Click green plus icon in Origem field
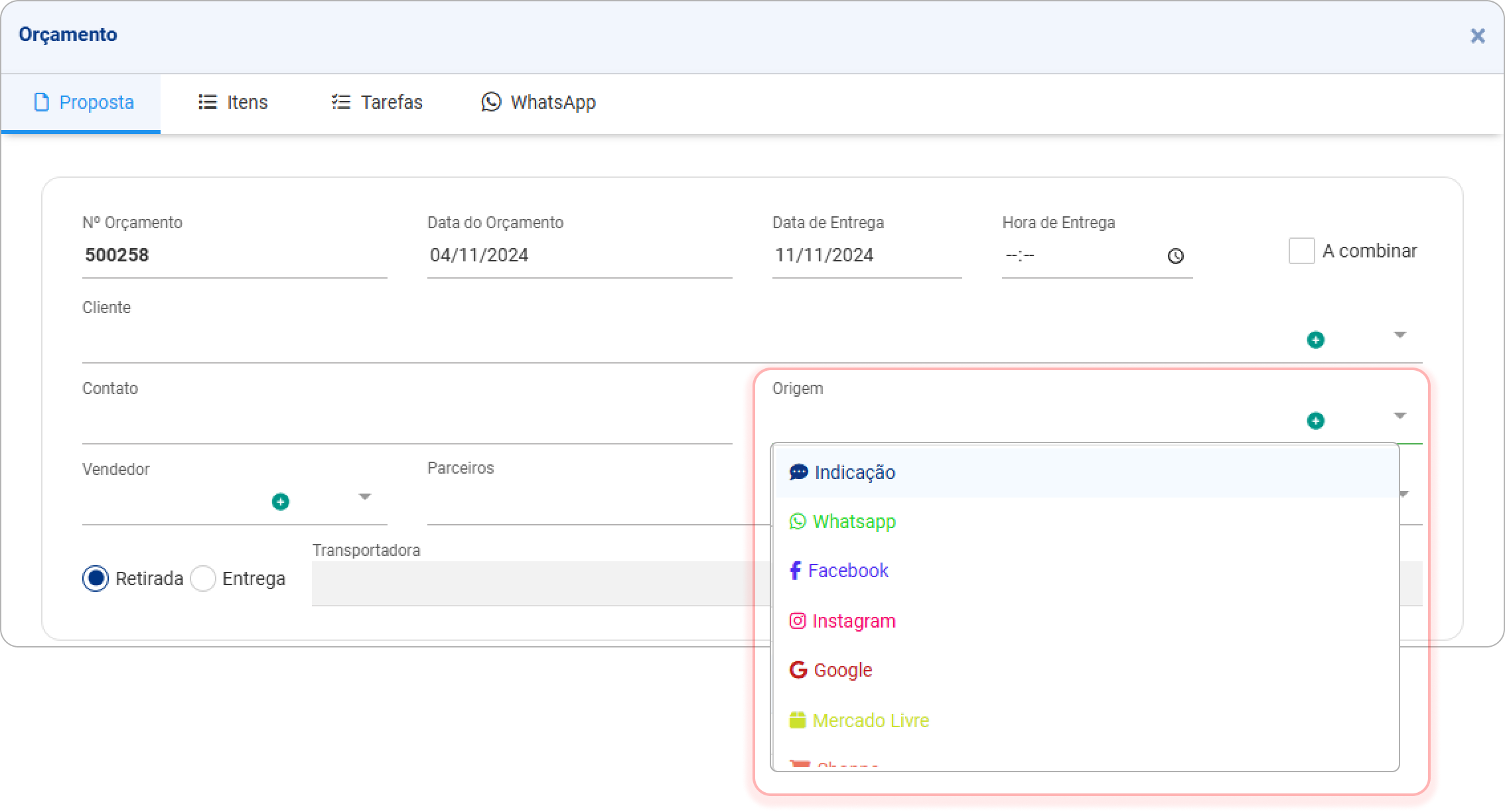The width and height of the screenshot is (1505, 812). point(1315,421)
